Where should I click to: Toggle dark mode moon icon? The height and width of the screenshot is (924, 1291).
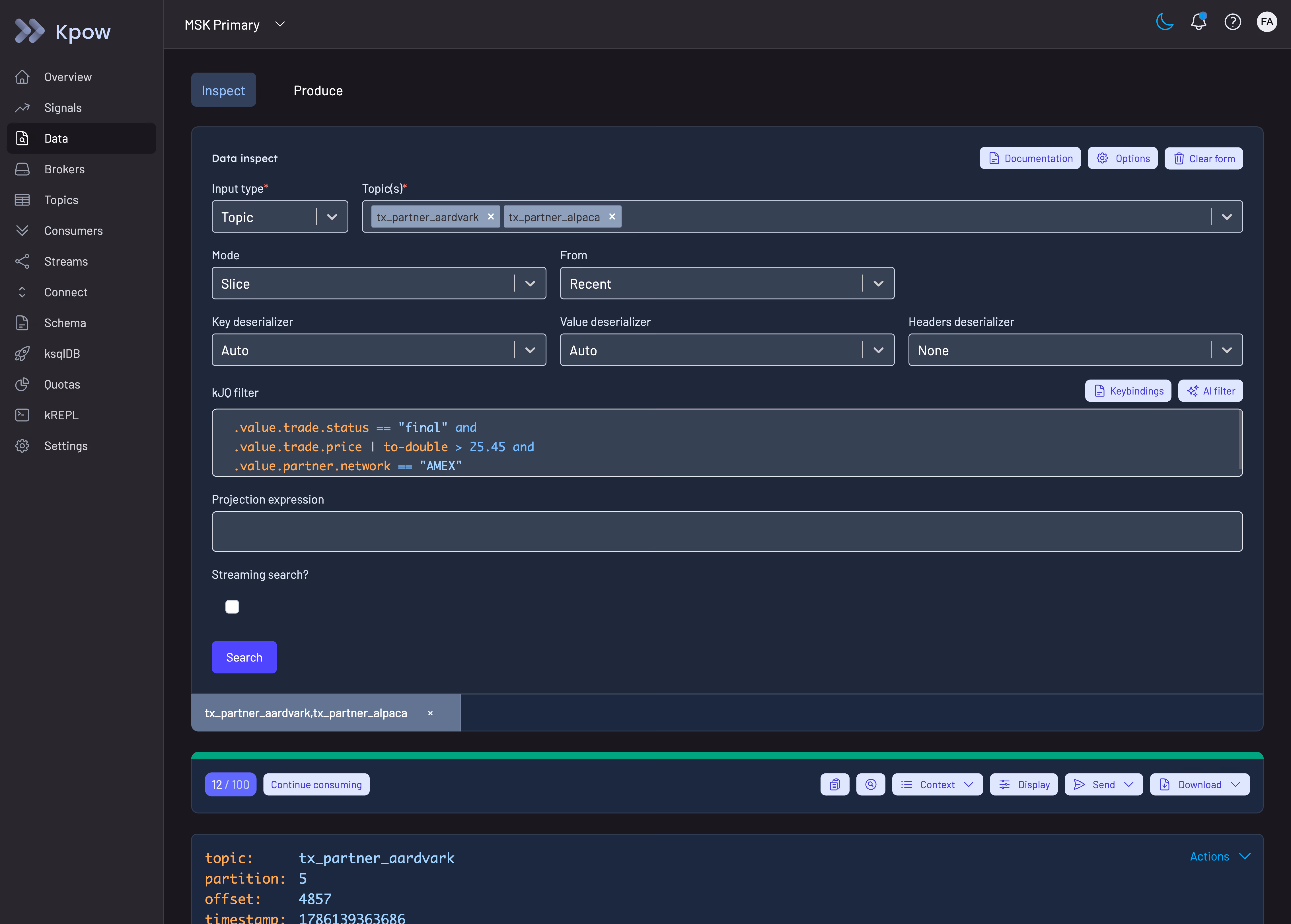(x=1165, y=22)
